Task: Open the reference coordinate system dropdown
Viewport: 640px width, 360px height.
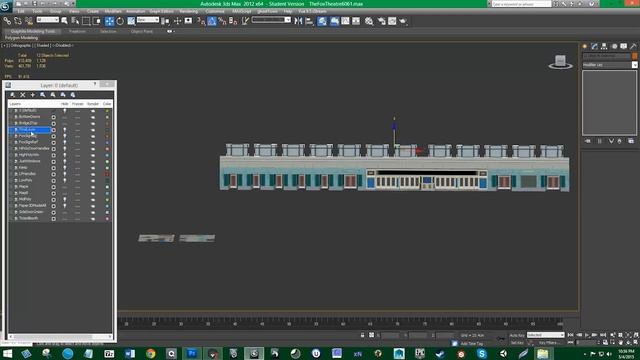Action: 147,20
